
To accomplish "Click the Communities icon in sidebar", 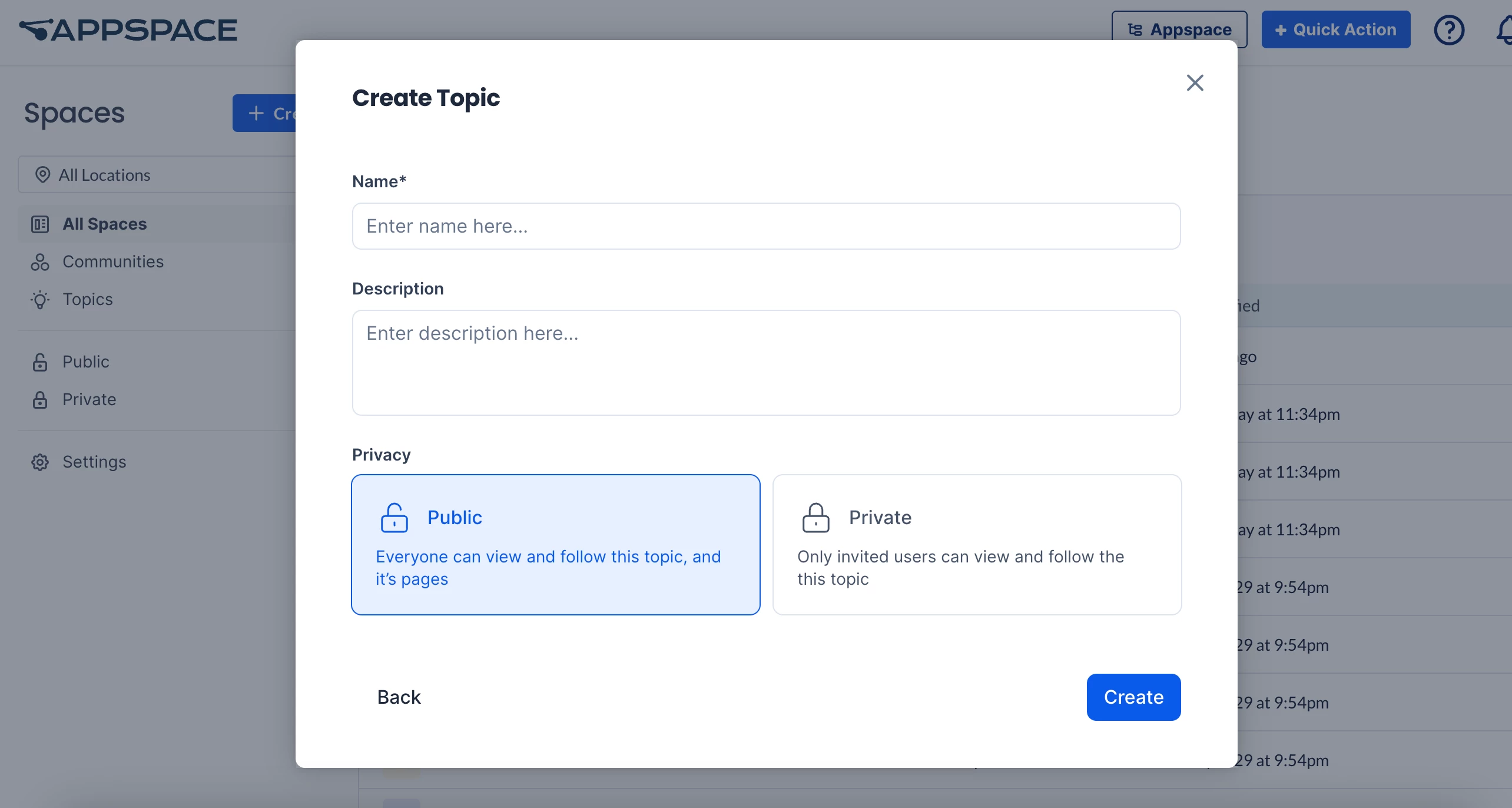I will pyautogui.click(x=40, y=262).
